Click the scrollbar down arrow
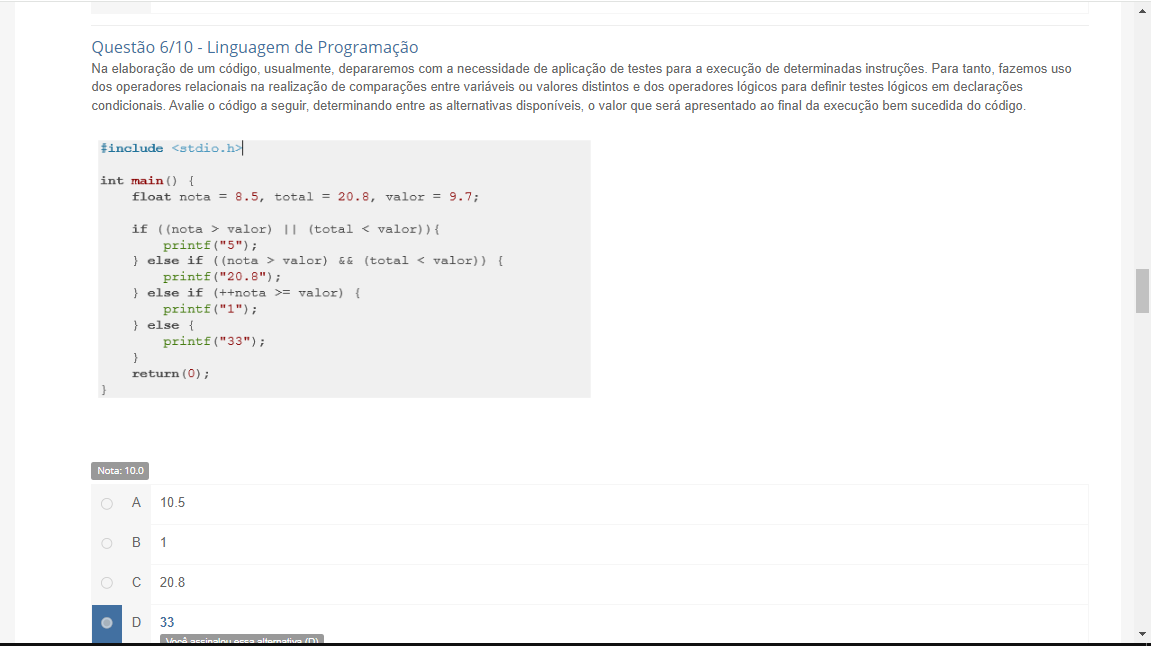 (x=1142, y=634)
